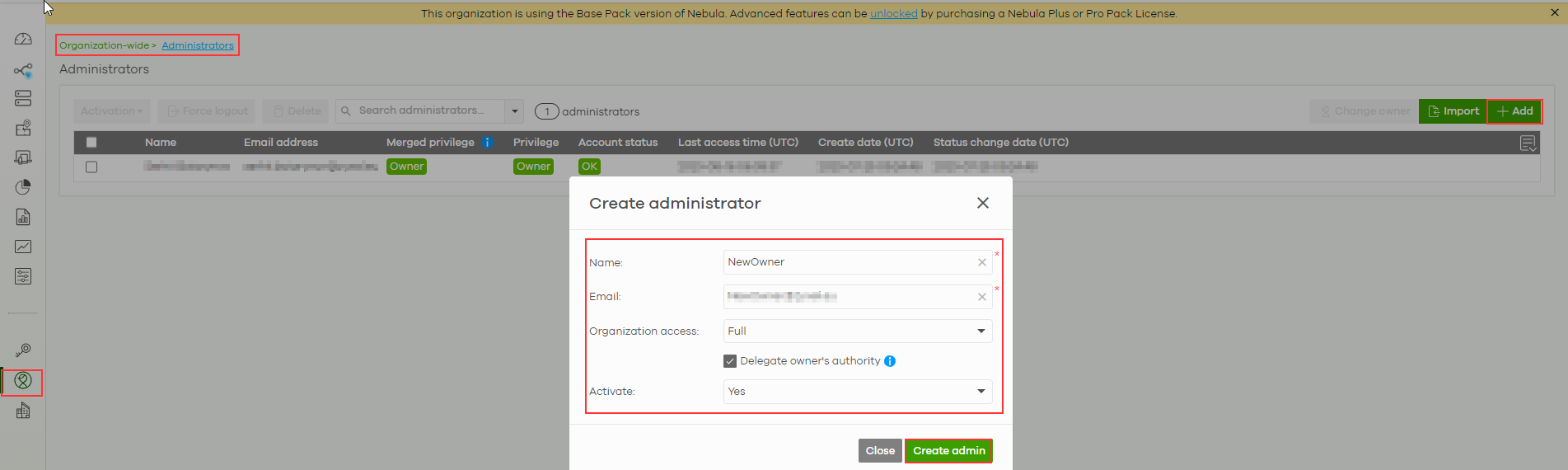Screen dimensions: 1568x470
Task: Follow the unlocked link in banner
Action: point(893,14)
